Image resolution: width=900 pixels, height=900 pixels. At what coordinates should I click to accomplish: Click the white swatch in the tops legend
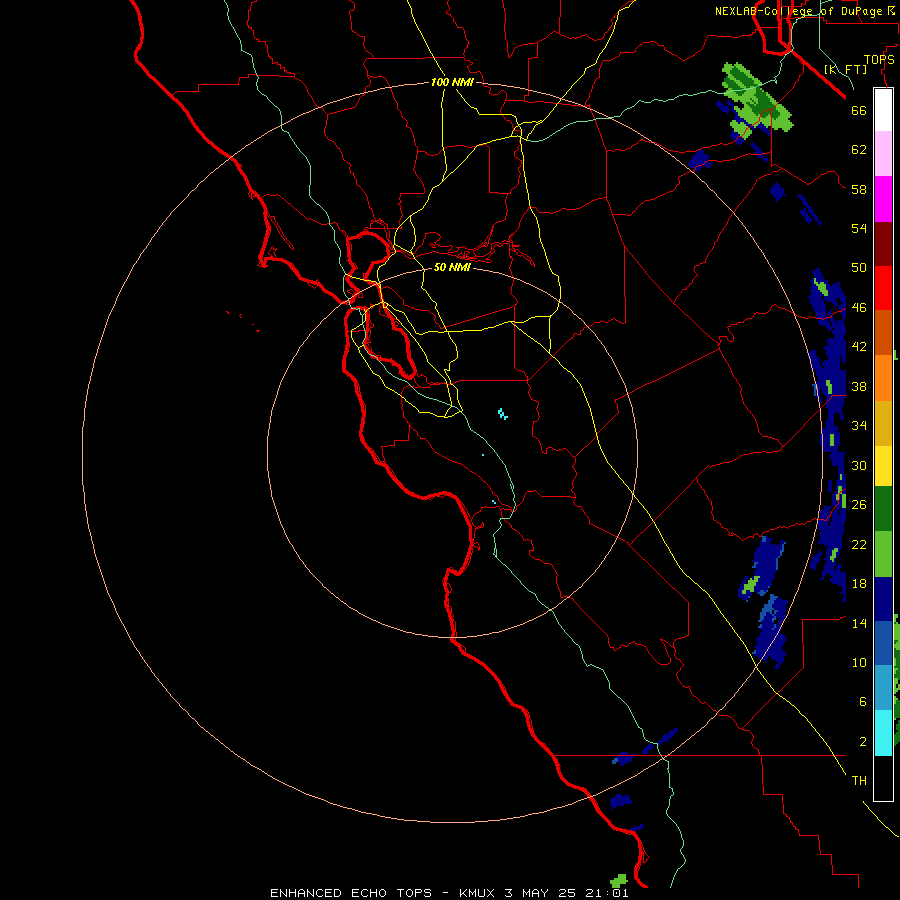[883, 110]
